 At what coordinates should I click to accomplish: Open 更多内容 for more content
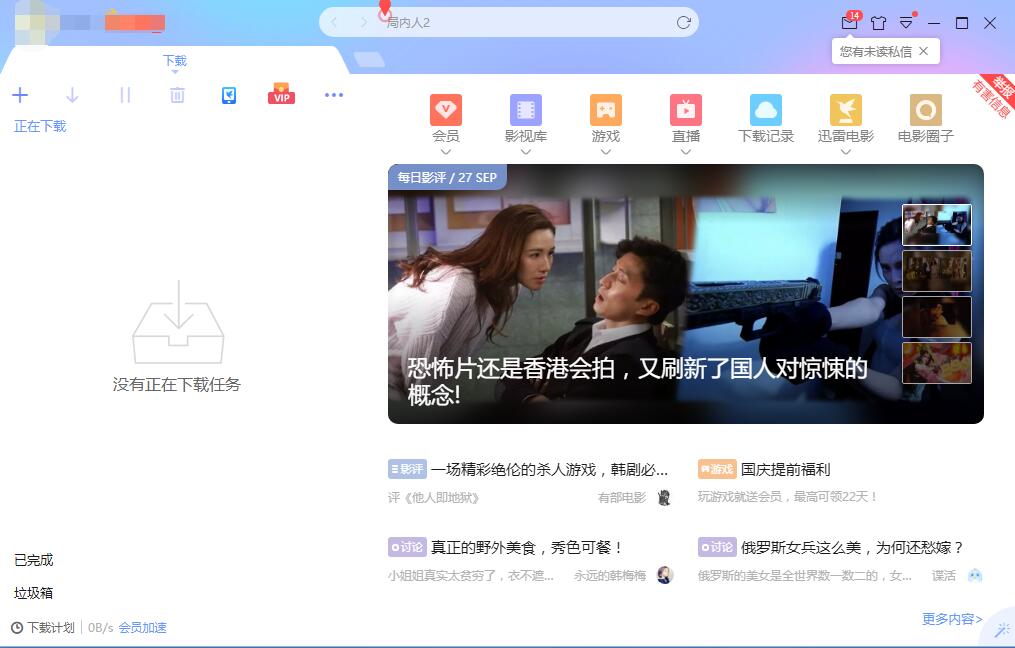point(948,619)
